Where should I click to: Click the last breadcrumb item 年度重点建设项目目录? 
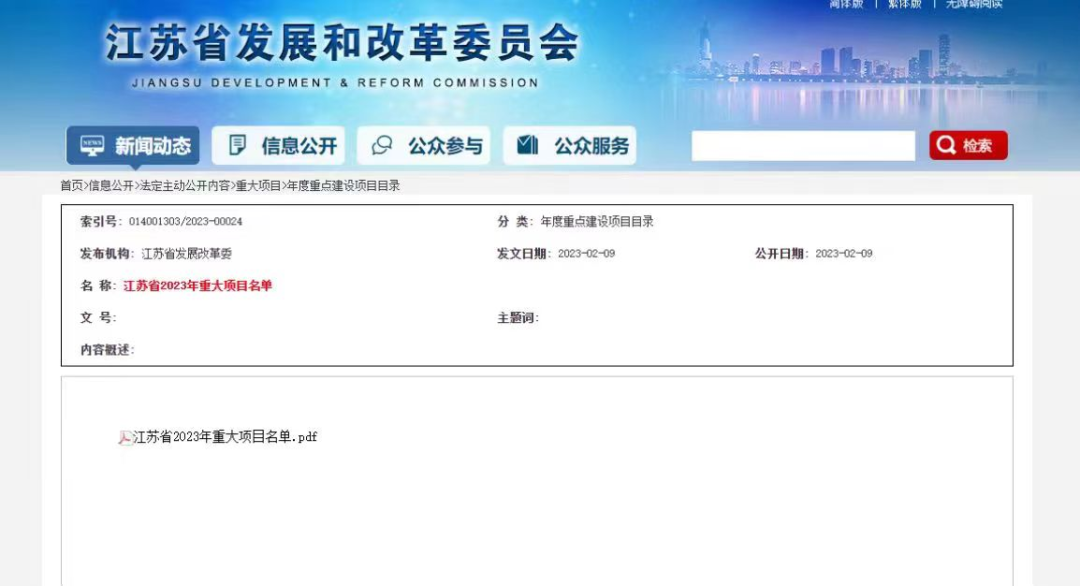click(x=343, y=186)
